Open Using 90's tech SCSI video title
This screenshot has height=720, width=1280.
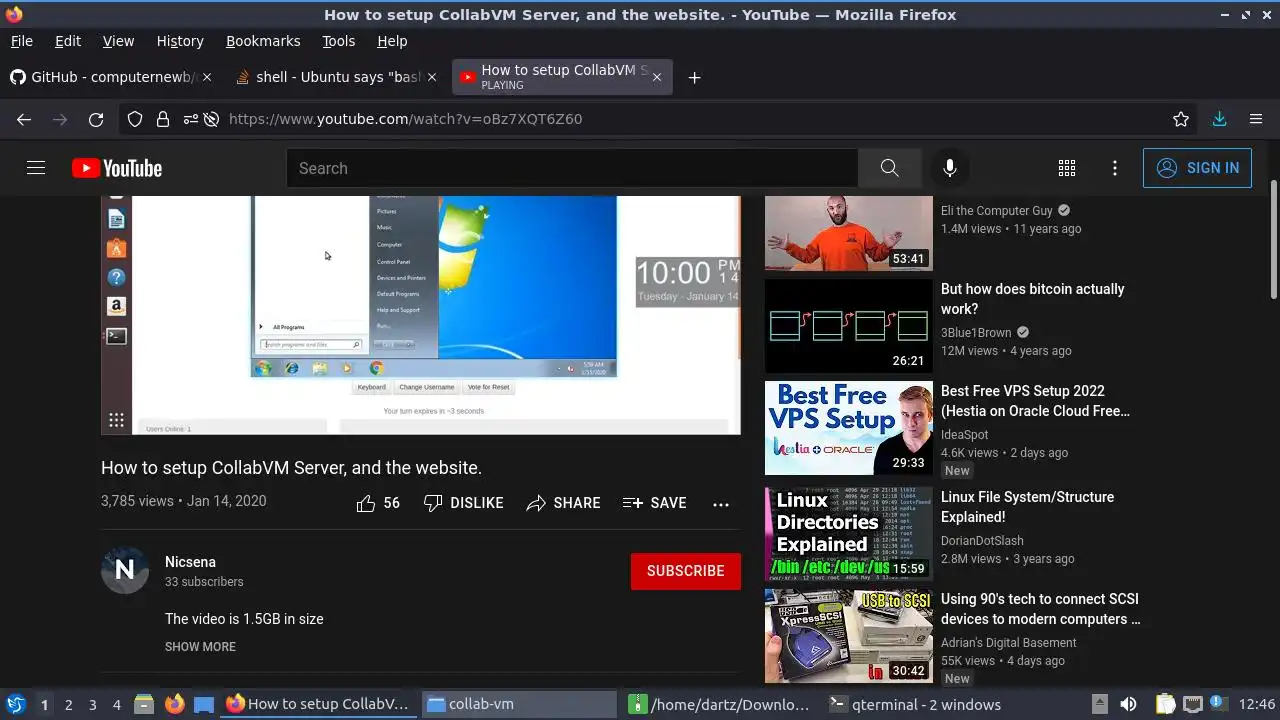tap(1040, 609)
